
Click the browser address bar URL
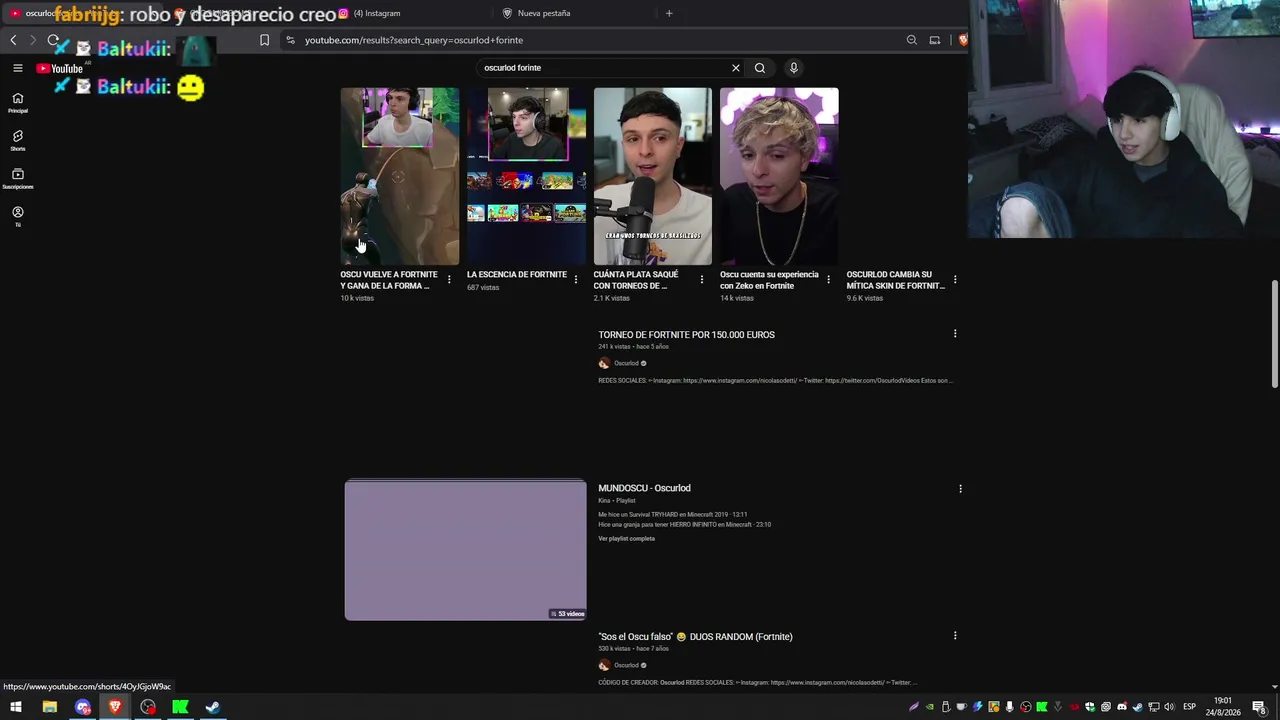point(414,40)
